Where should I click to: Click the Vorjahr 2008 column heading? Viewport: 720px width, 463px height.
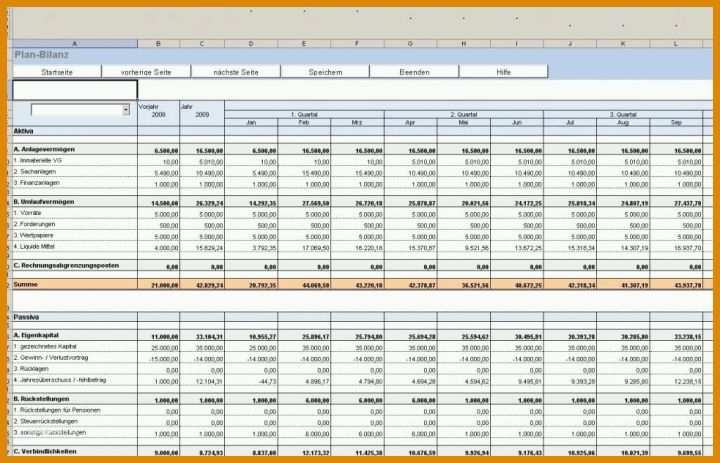[x=158, y=111]
